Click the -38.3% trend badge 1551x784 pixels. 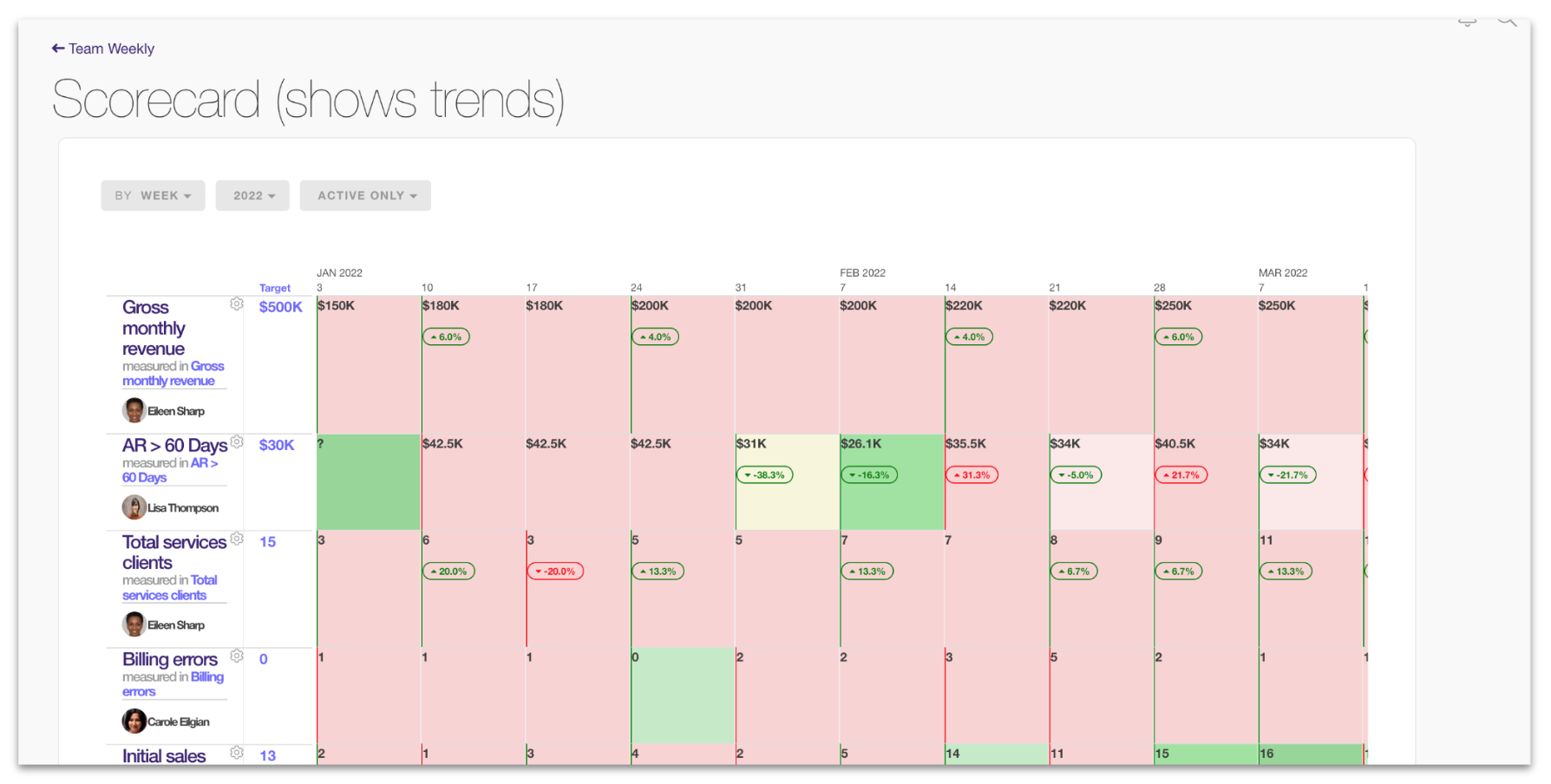pos(764,475)
